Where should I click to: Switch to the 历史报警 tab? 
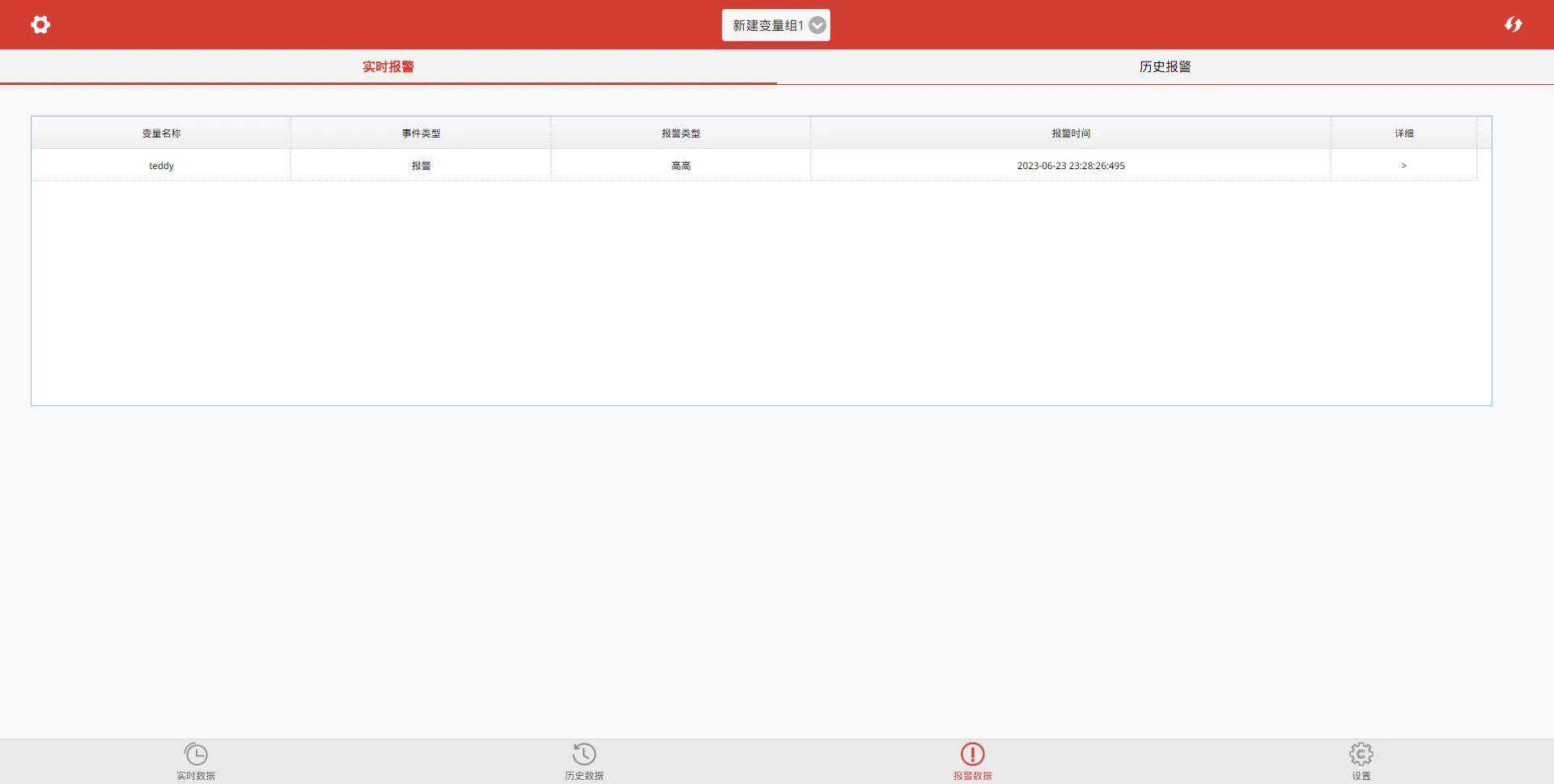tap(1165, 67)
